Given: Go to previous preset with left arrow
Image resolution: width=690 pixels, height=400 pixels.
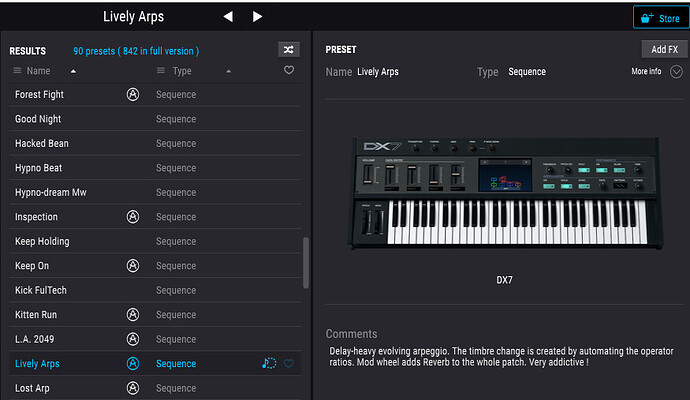Looking at the screenshot, I should pyautogui.click(x=228, y=17).
